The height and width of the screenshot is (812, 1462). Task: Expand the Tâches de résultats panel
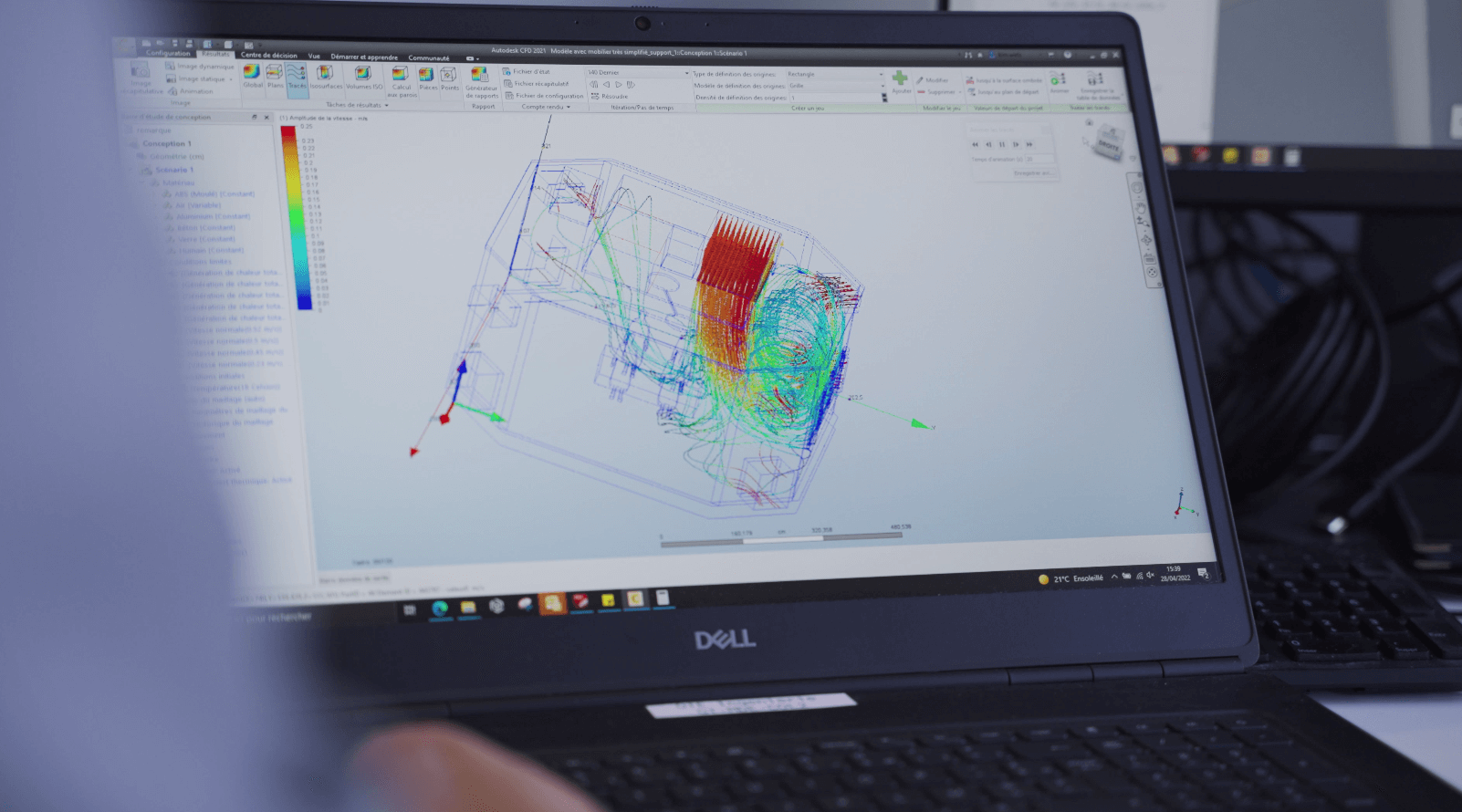tap(357, 105)
